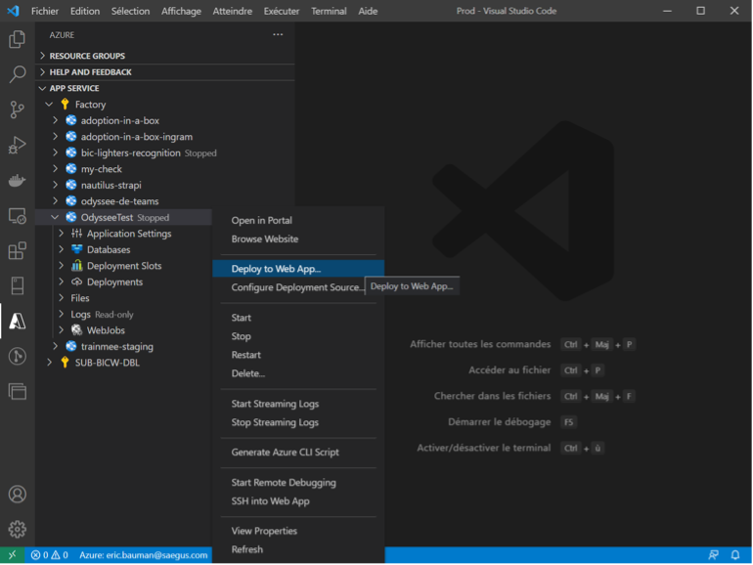Open the Manage gear icon

(17, 529)
